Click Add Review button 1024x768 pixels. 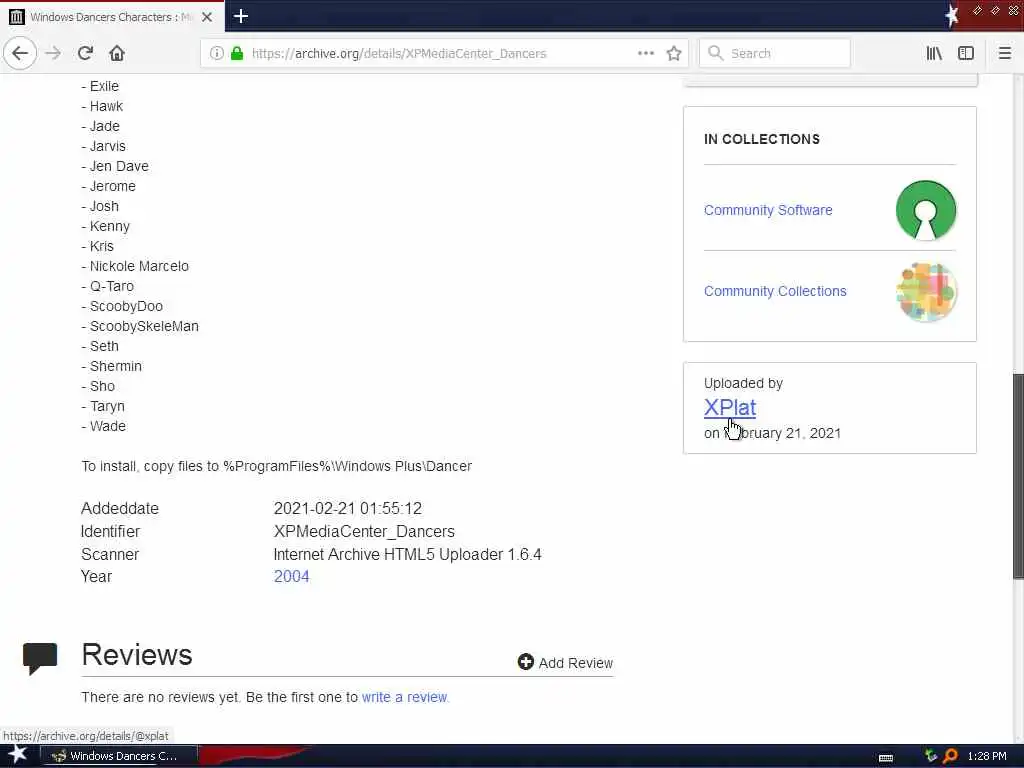[x=565, y=662]
